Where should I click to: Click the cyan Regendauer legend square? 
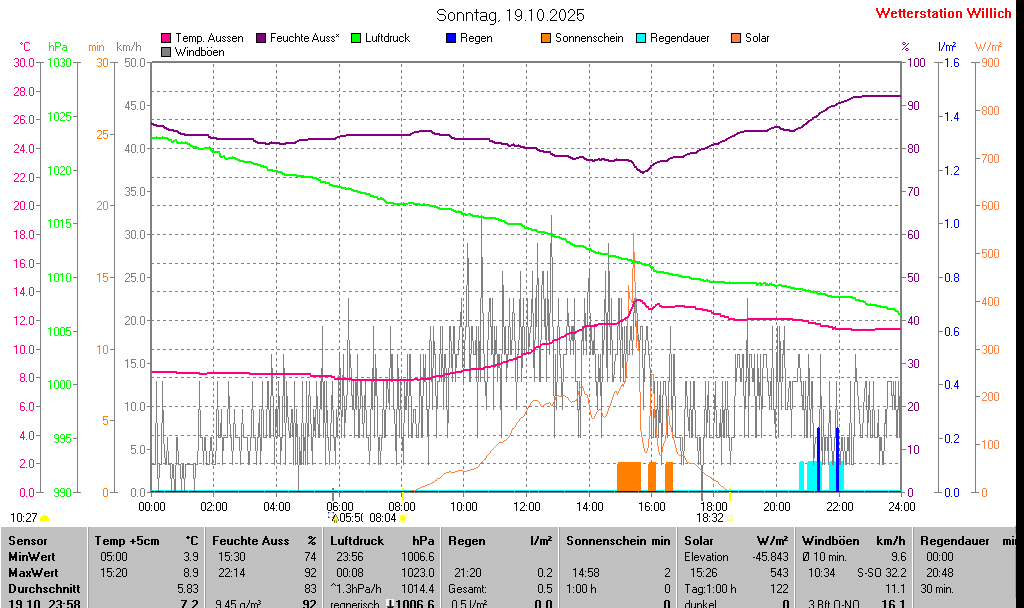641,38
